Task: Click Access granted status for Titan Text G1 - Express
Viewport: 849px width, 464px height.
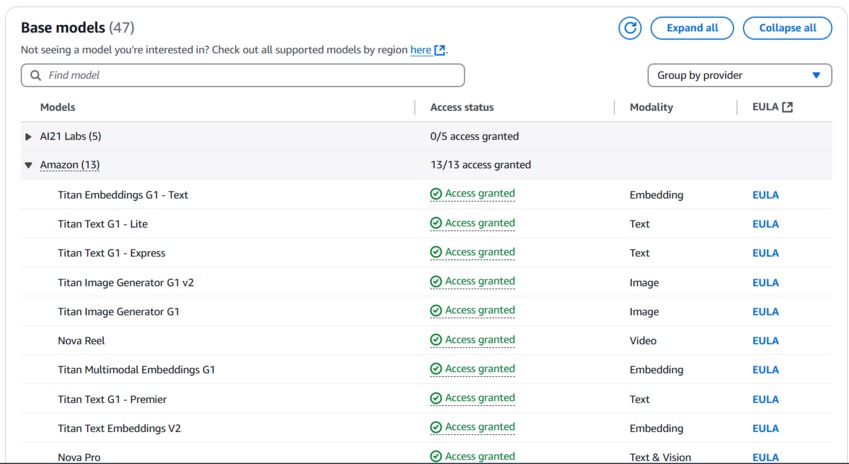Action: [479, 253]
